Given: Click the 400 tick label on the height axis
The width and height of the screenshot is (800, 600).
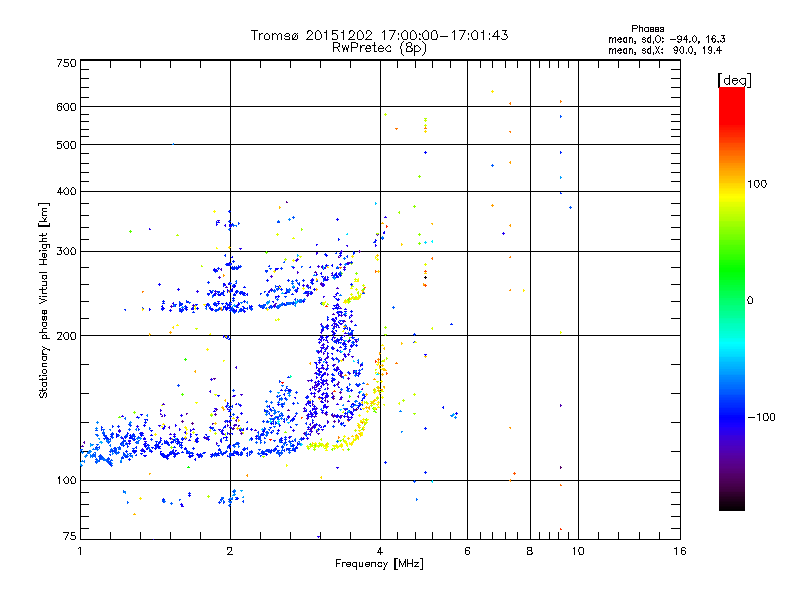Looking at the screenshot, I should point(66,192).
